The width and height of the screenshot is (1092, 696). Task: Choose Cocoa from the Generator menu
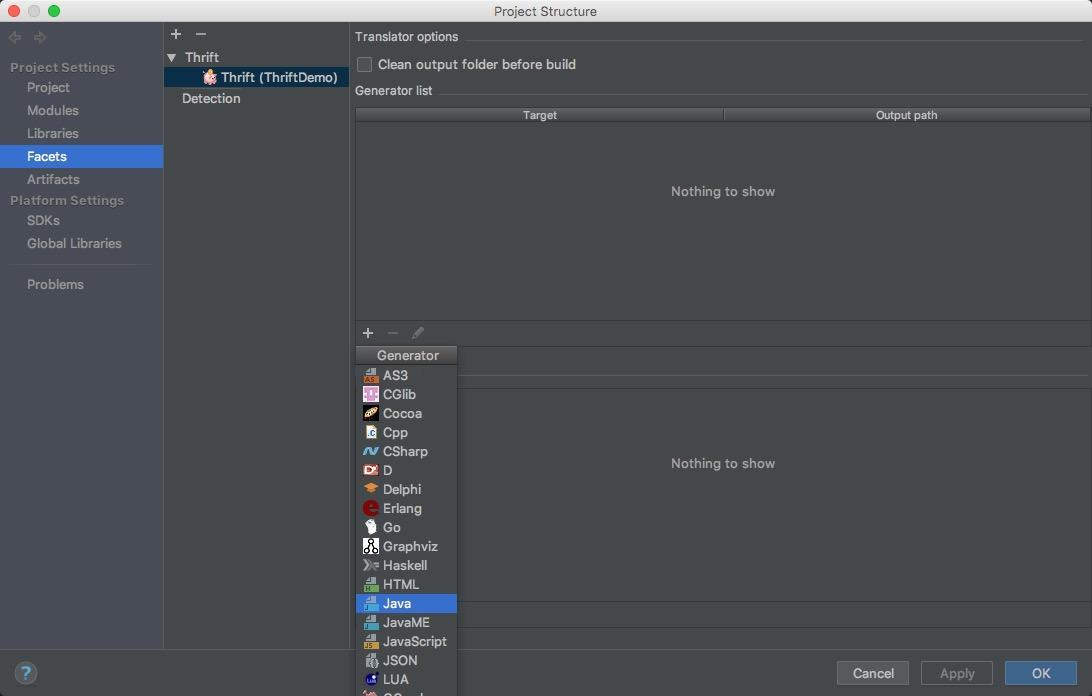[x=406, y=413]
